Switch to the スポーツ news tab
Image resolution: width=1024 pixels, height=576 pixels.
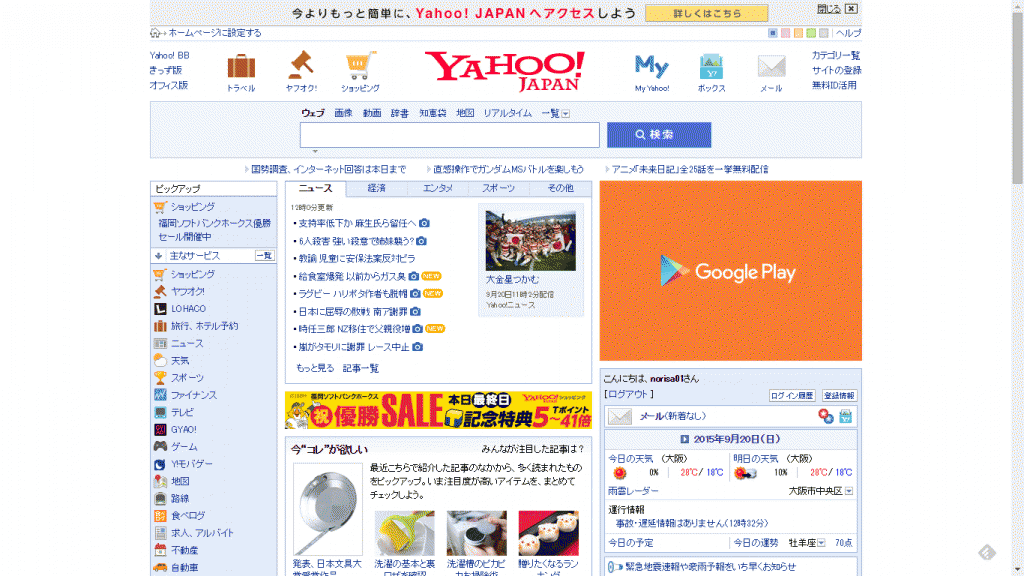click(499, 188)
